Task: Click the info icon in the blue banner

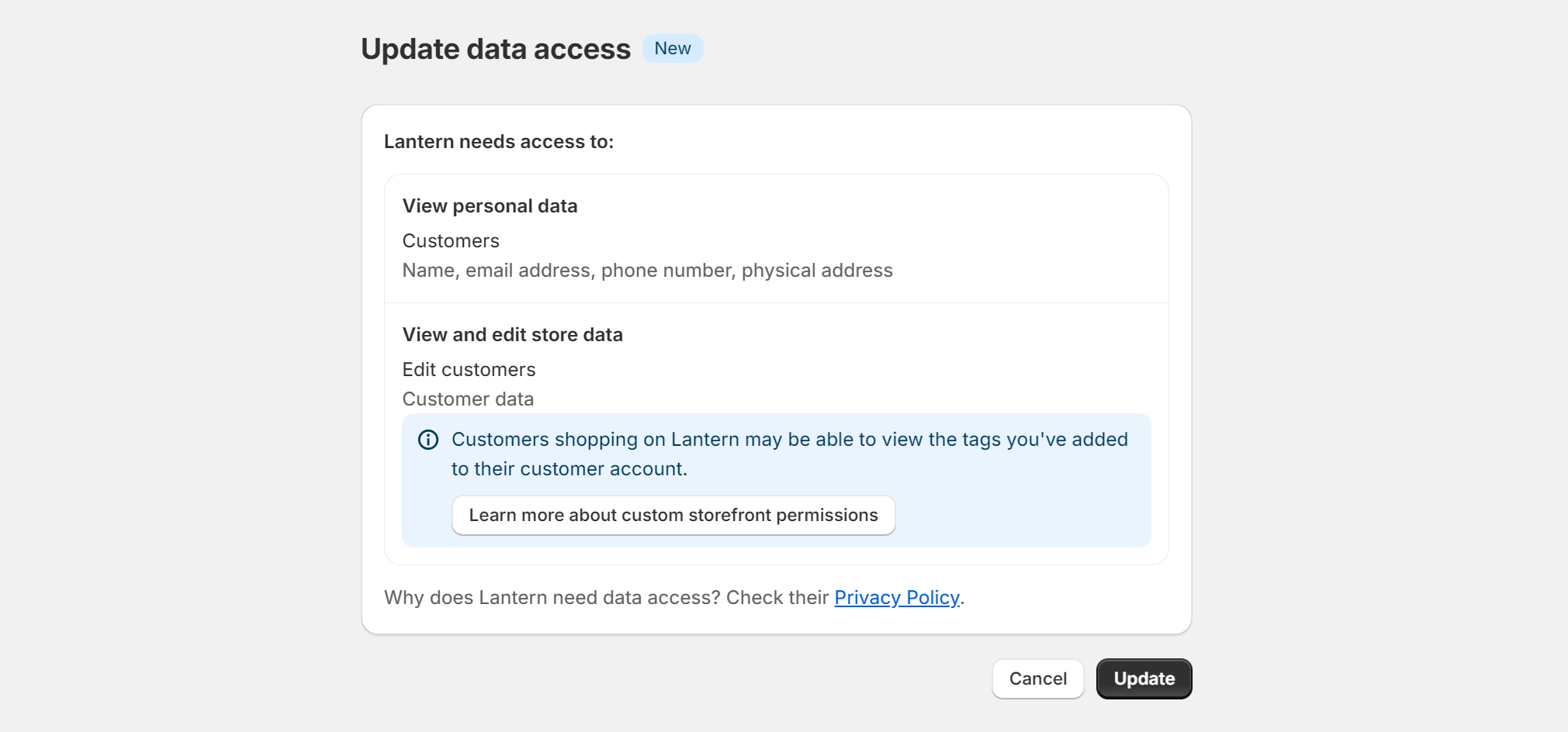Action: click(x=428, y=440)
